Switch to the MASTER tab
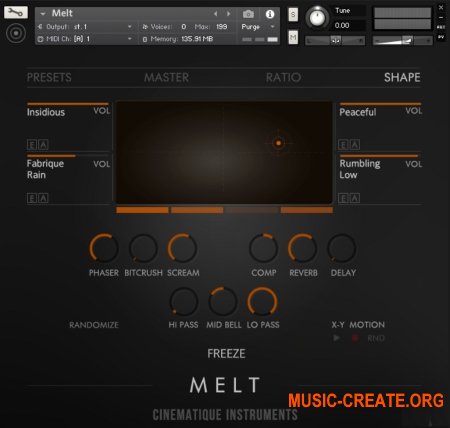450x428 pixels. [x=166, y=77]
